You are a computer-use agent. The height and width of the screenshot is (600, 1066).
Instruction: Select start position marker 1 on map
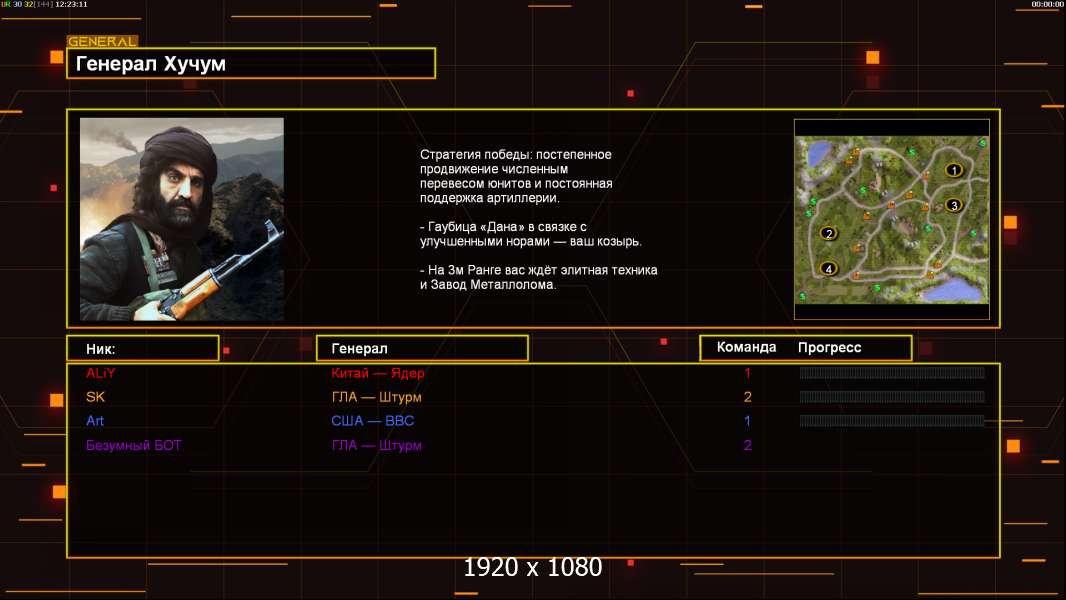pos(954,170)
